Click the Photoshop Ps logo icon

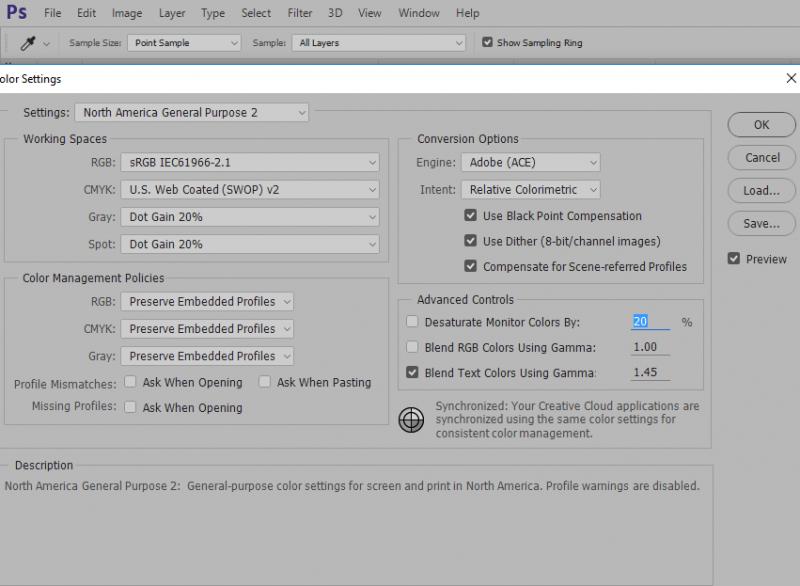click(16, 11)
